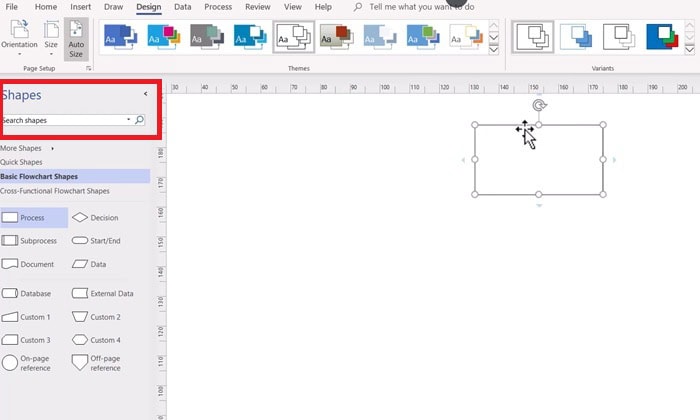Apply the brown and red theme thumbnail

coord(337,37)
